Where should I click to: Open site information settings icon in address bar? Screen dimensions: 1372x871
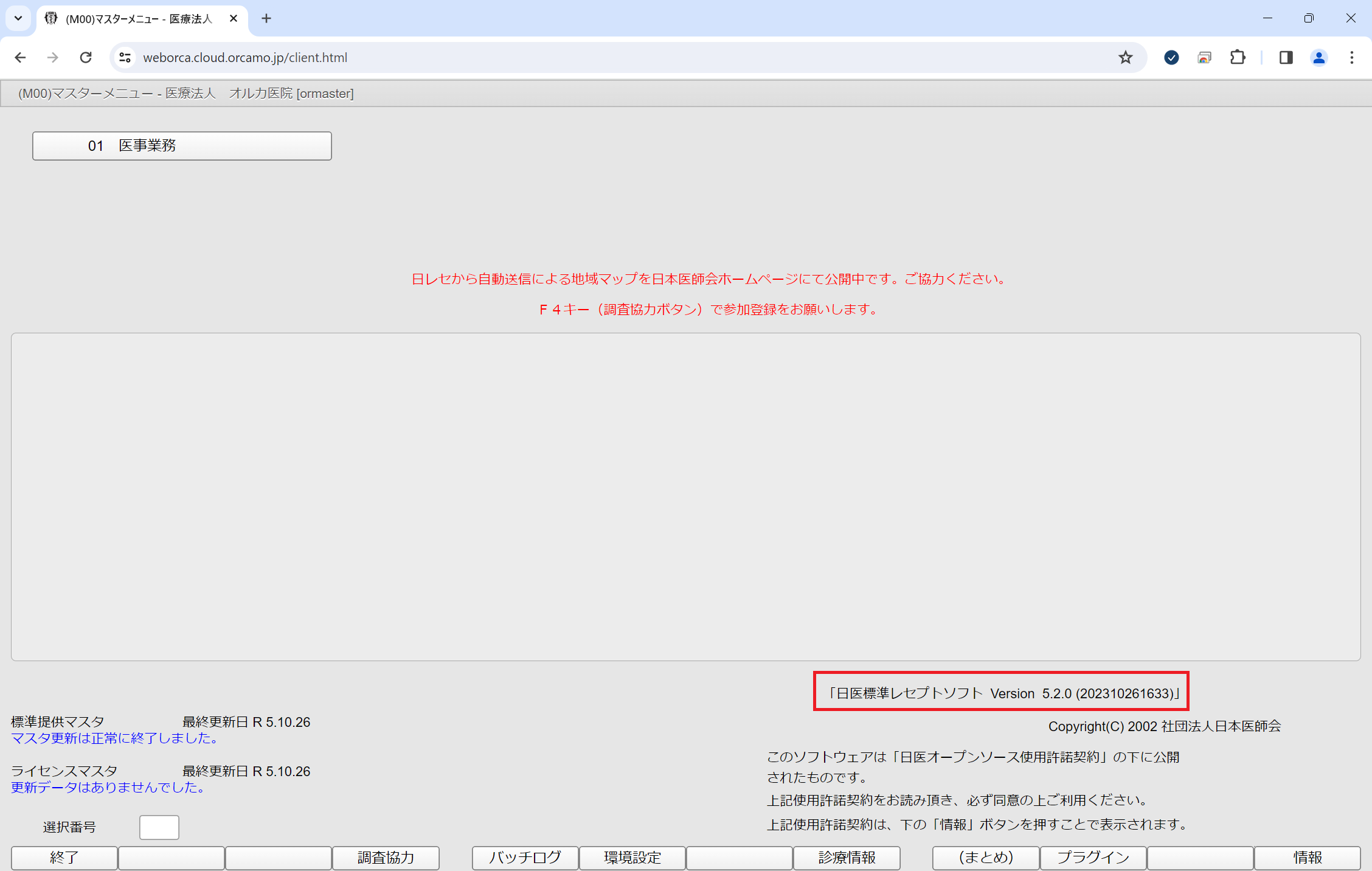point(125,57)
